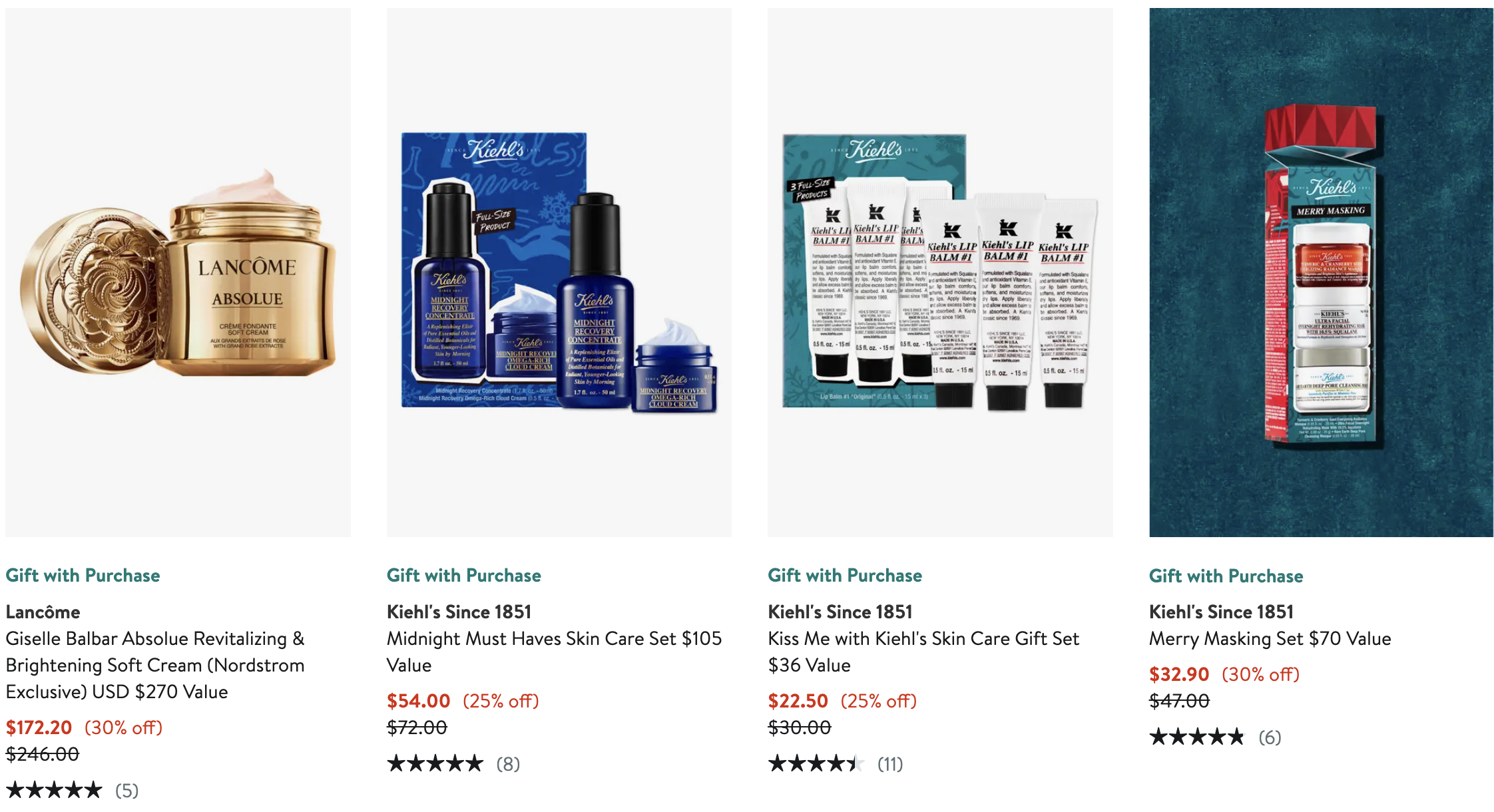Open Merry Masking Set $70 Value title
The image size is (1494, 812).
coord(1270,638)
